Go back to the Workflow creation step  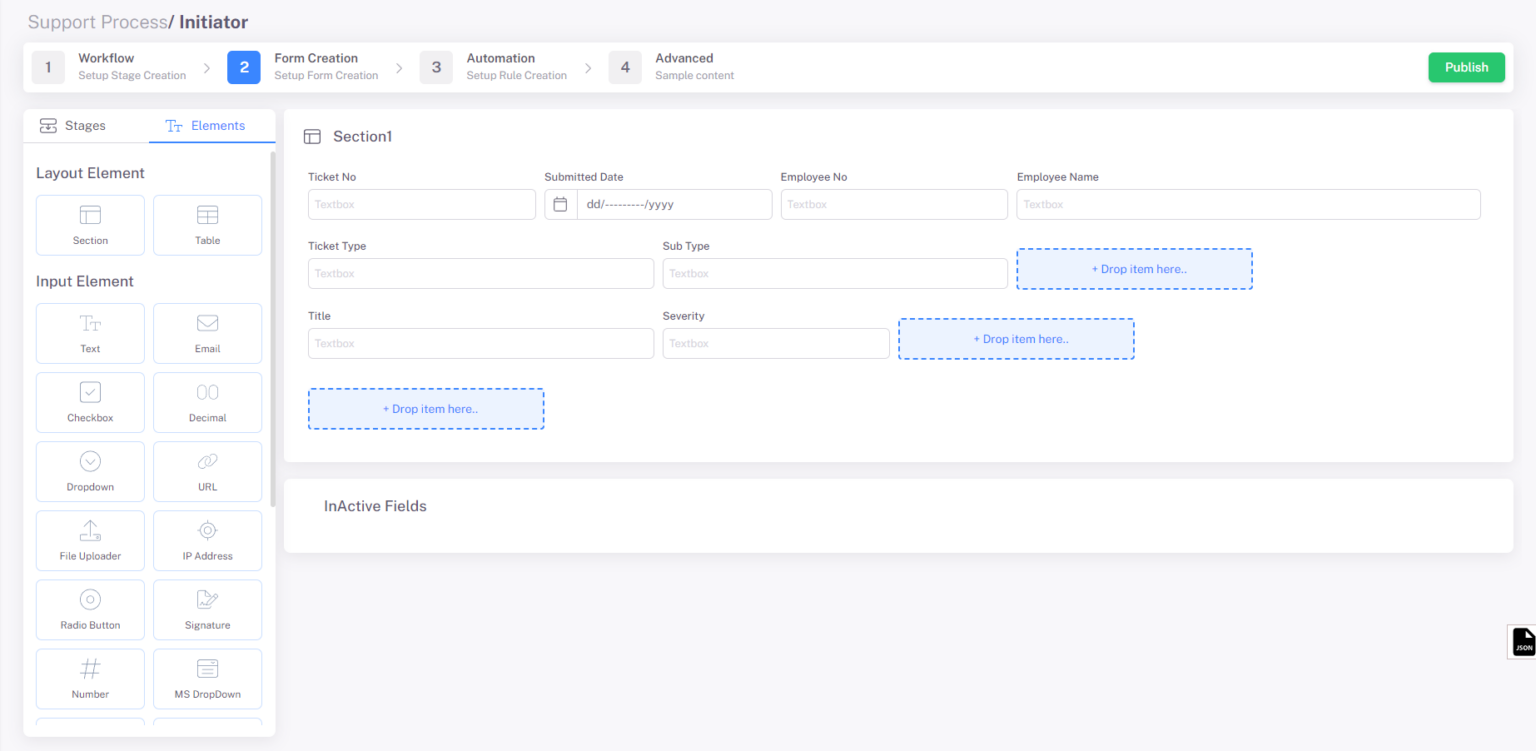(107, 67)
